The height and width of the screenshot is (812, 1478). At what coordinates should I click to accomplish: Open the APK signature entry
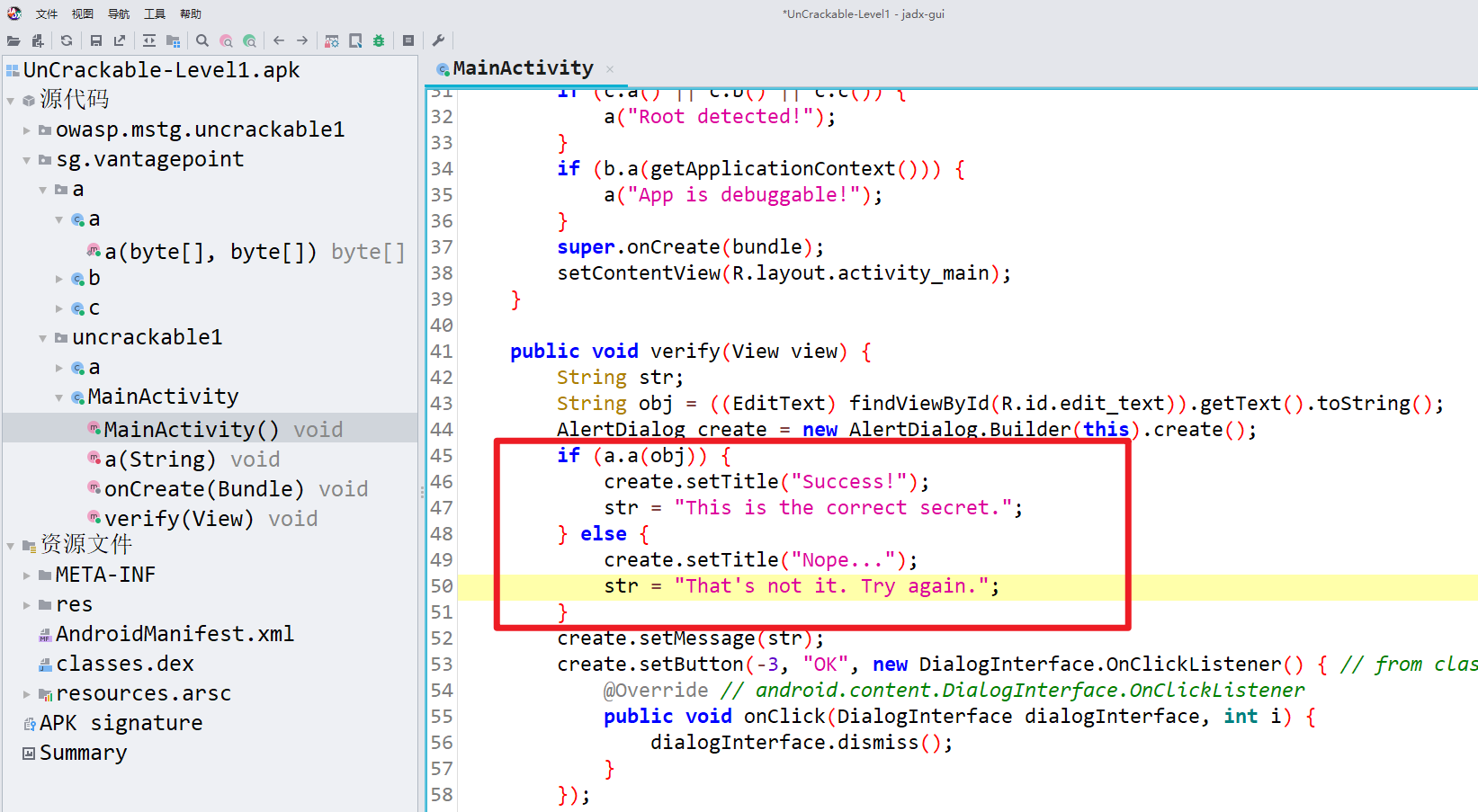[121, 723]
